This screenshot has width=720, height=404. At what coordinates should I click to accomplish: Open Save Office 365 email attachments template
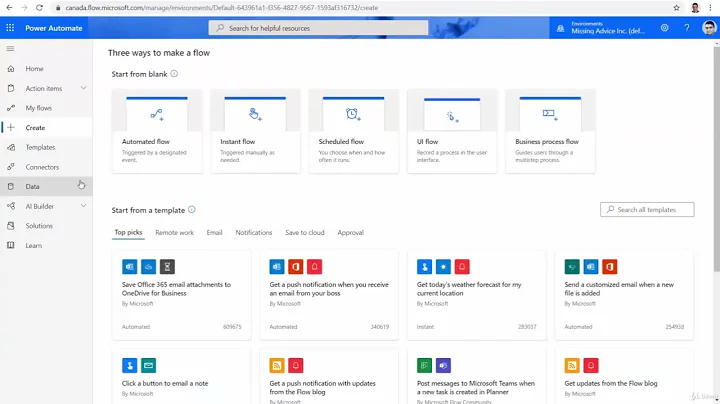(181, 295)
